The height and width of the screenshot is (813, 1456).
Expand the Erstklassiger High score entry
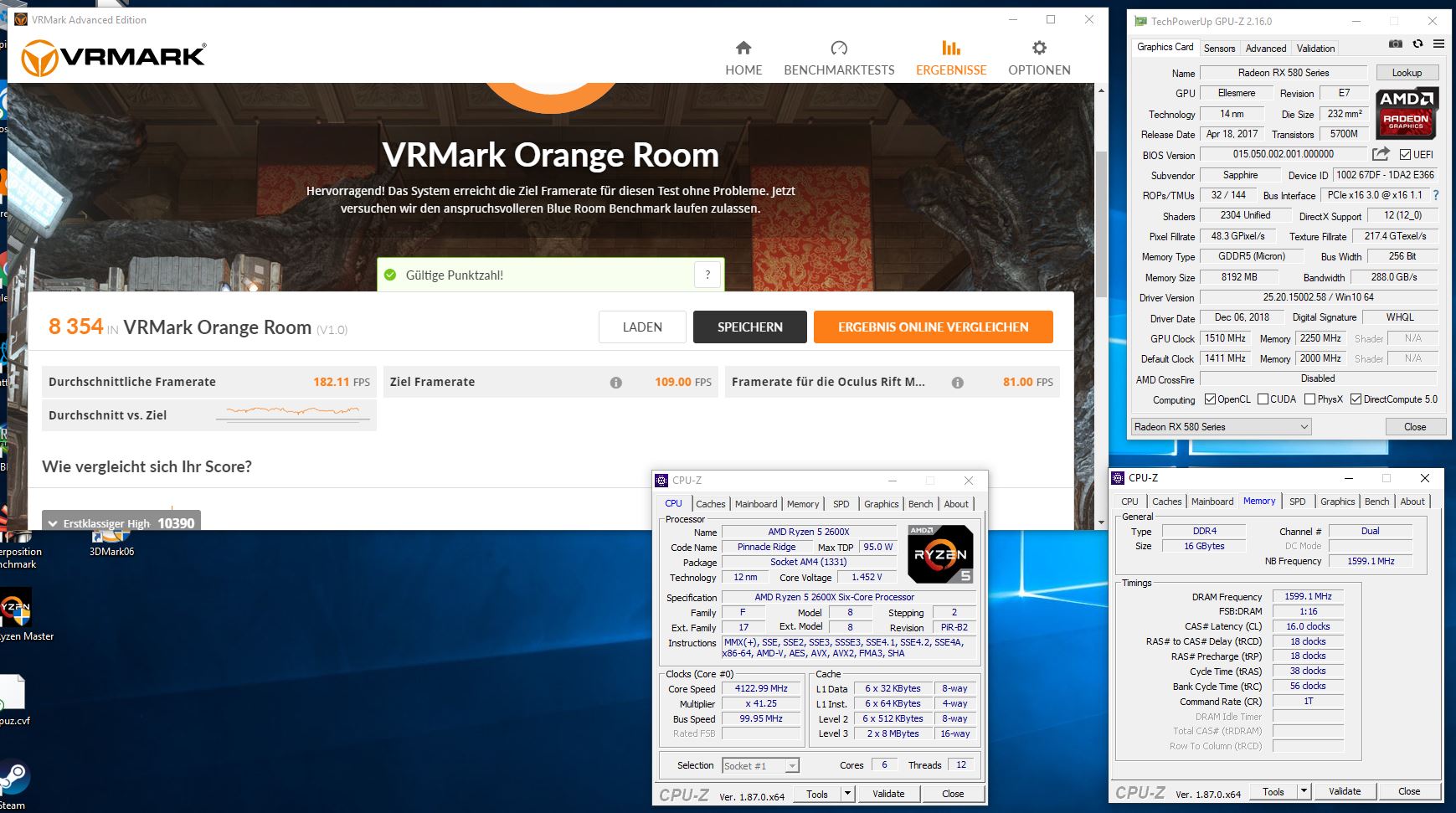121,522
